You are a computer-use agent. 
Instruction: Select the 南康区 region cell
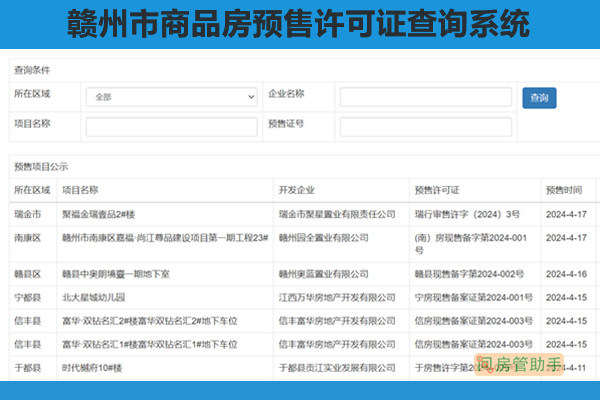click(x=28, y=238)
